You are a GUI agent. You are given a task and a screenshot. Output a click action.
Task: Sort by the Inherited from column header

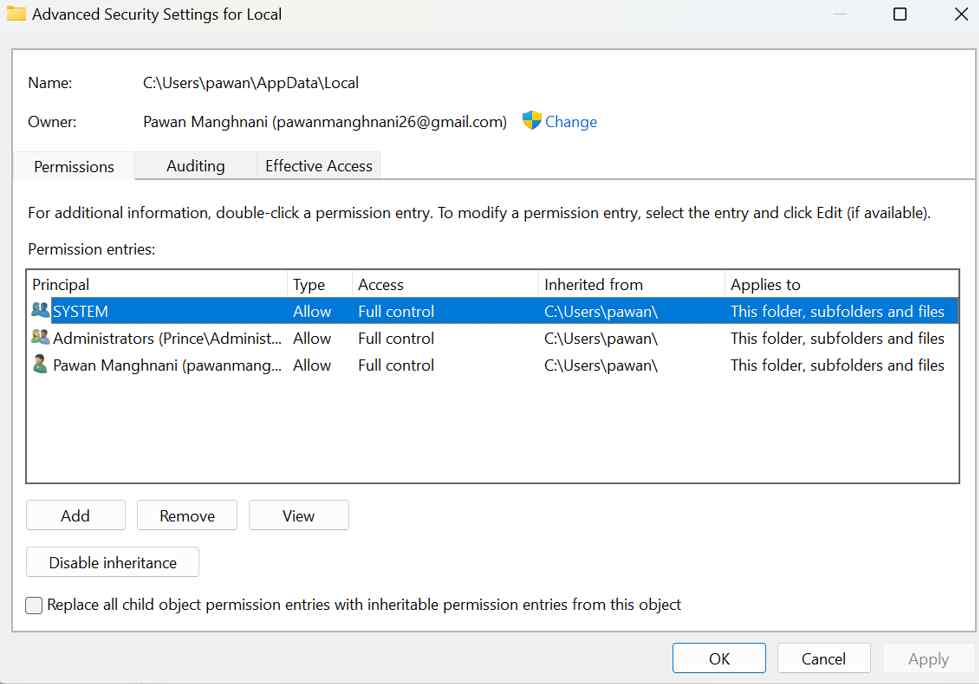[630, 284]
